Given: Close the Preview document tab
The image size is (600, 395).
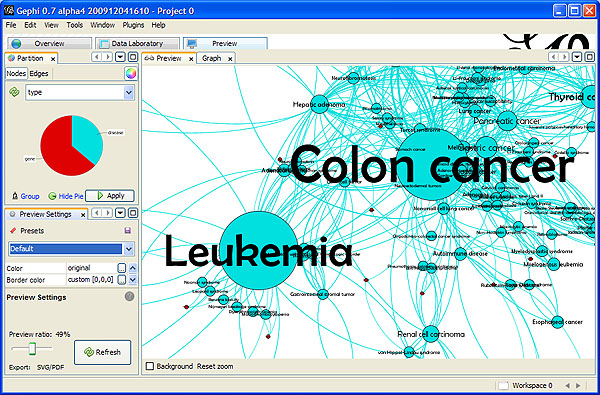Looking at the screenshot, I should click(191, 59).
